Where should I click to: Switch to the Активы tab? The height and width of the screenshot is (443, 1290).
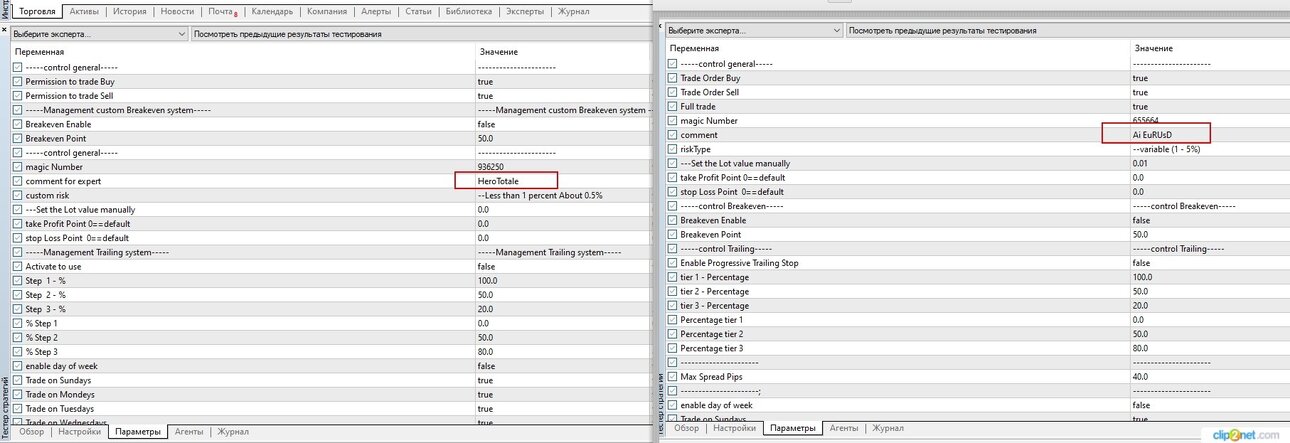pyautogui.click(x=85, y=12)
